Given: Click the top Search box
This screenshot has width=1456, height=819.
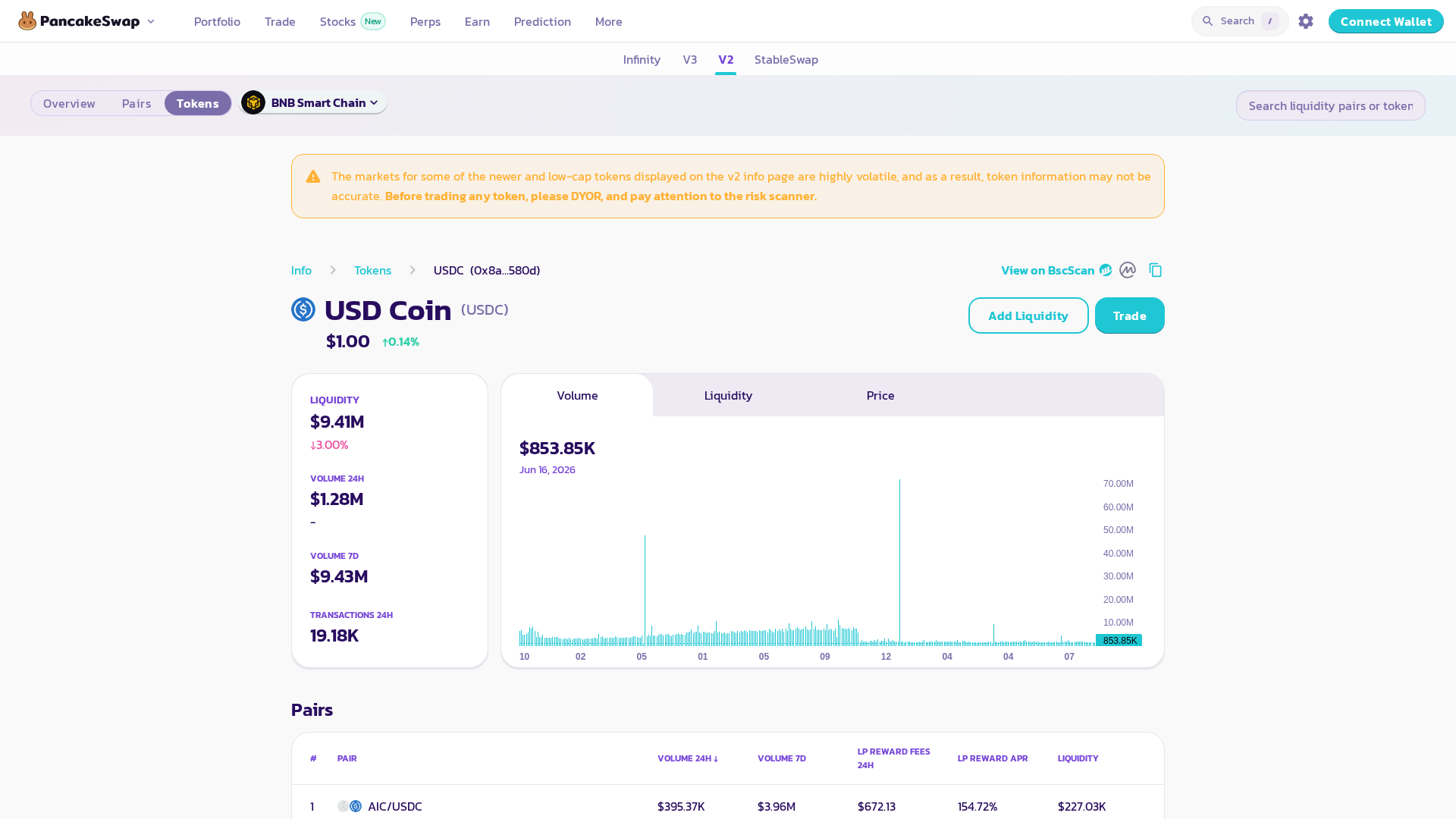Looking at the screenshot, I should 1240,21.
